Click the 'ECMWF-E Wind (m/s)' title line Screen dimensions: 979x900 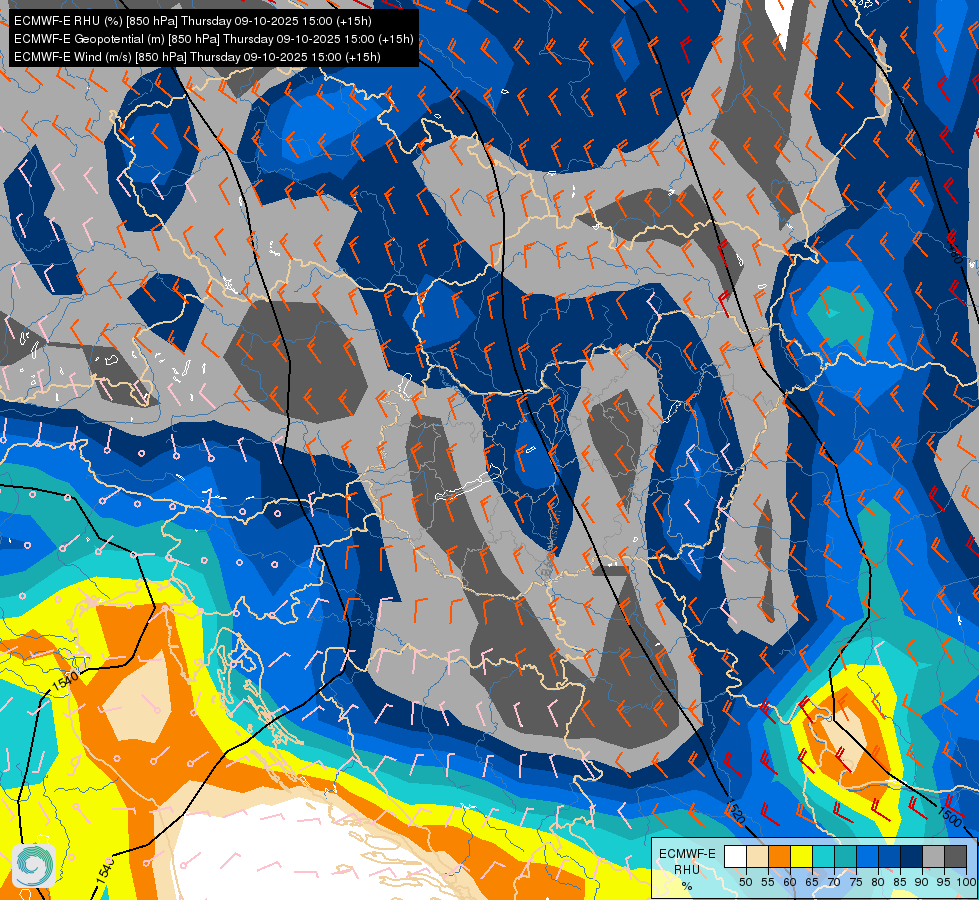197,57
